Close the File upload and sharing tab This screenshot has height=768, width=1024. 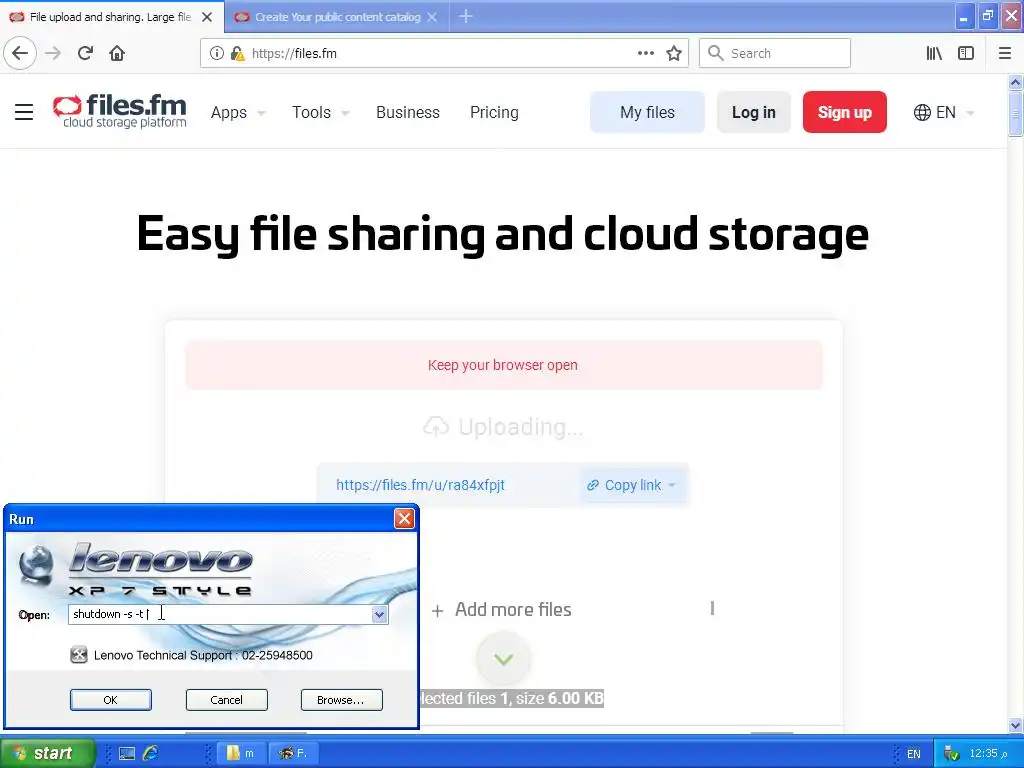click(207, 17)
